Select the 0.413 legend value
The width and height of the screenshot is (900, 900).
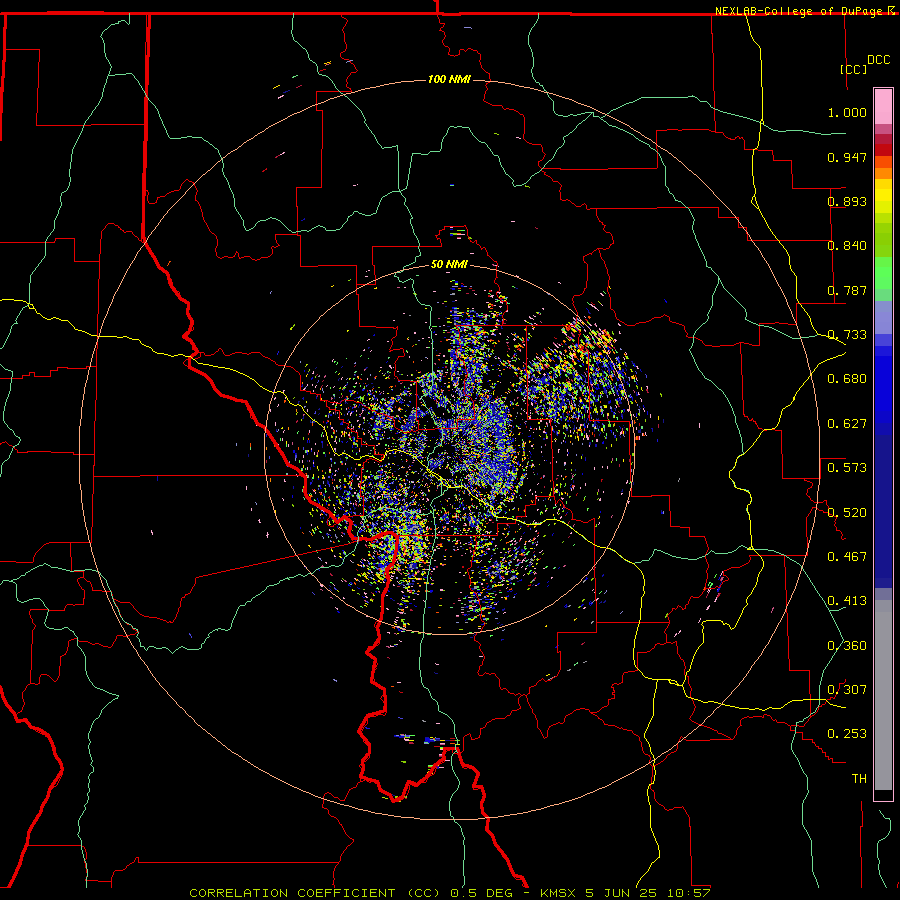pyautogui.click(x=847, y=601)
